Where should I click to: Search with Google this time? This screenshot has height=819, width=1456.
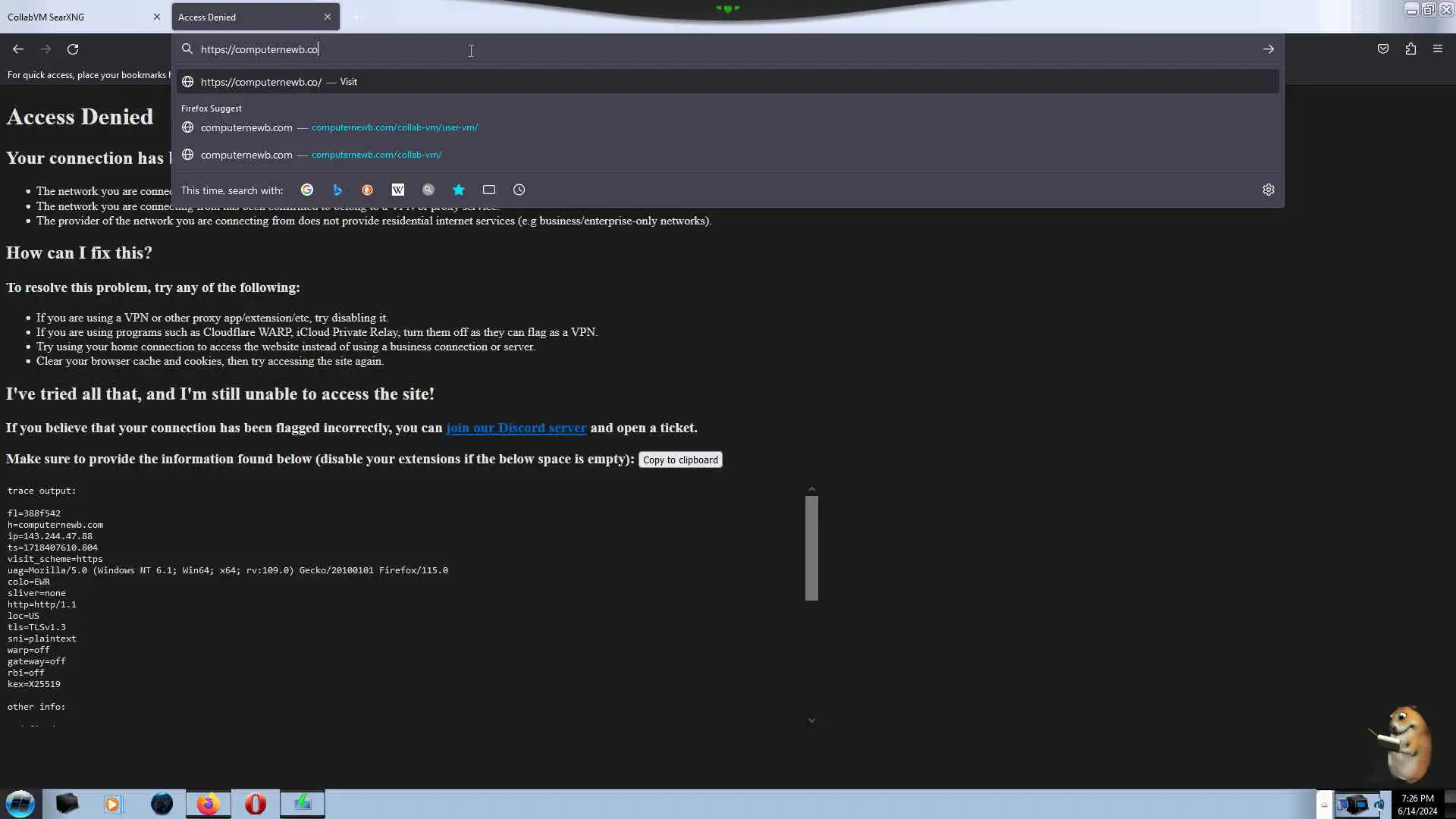click(x=307, y=190)
